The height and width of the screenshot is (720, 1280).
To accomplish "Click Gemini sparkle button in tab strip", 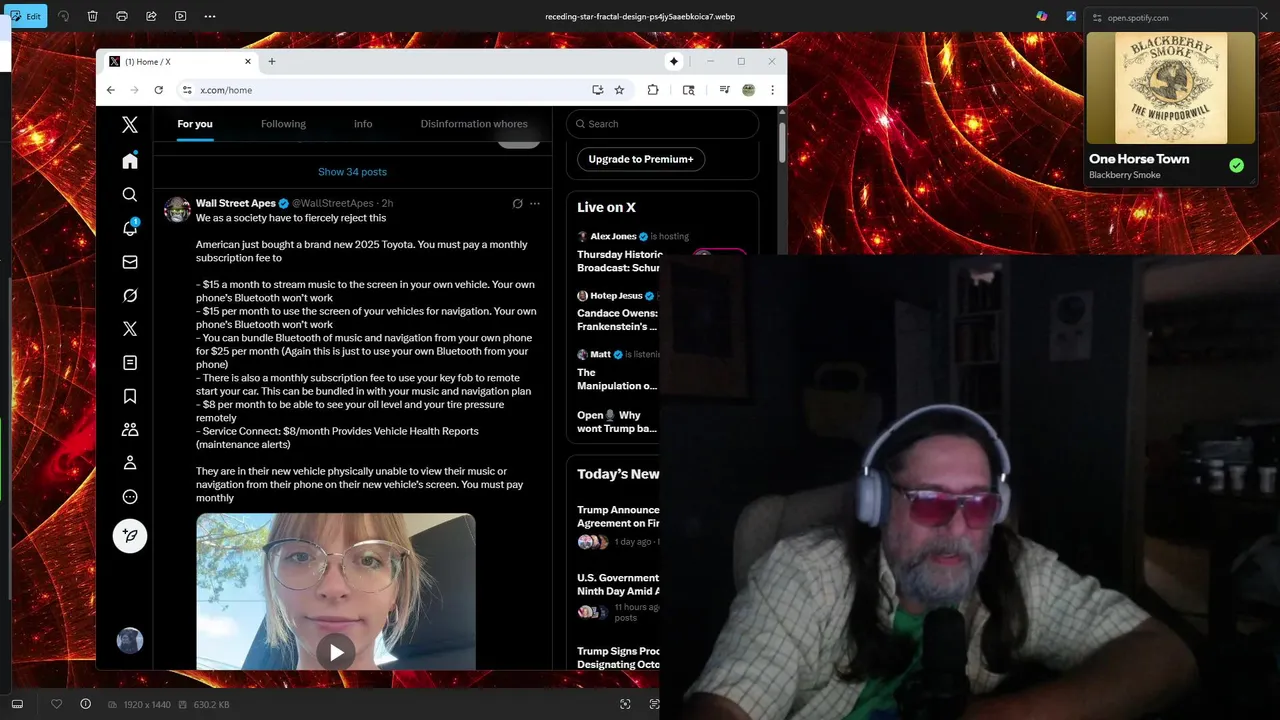I will pyautogui.click(x=674, y=61).
